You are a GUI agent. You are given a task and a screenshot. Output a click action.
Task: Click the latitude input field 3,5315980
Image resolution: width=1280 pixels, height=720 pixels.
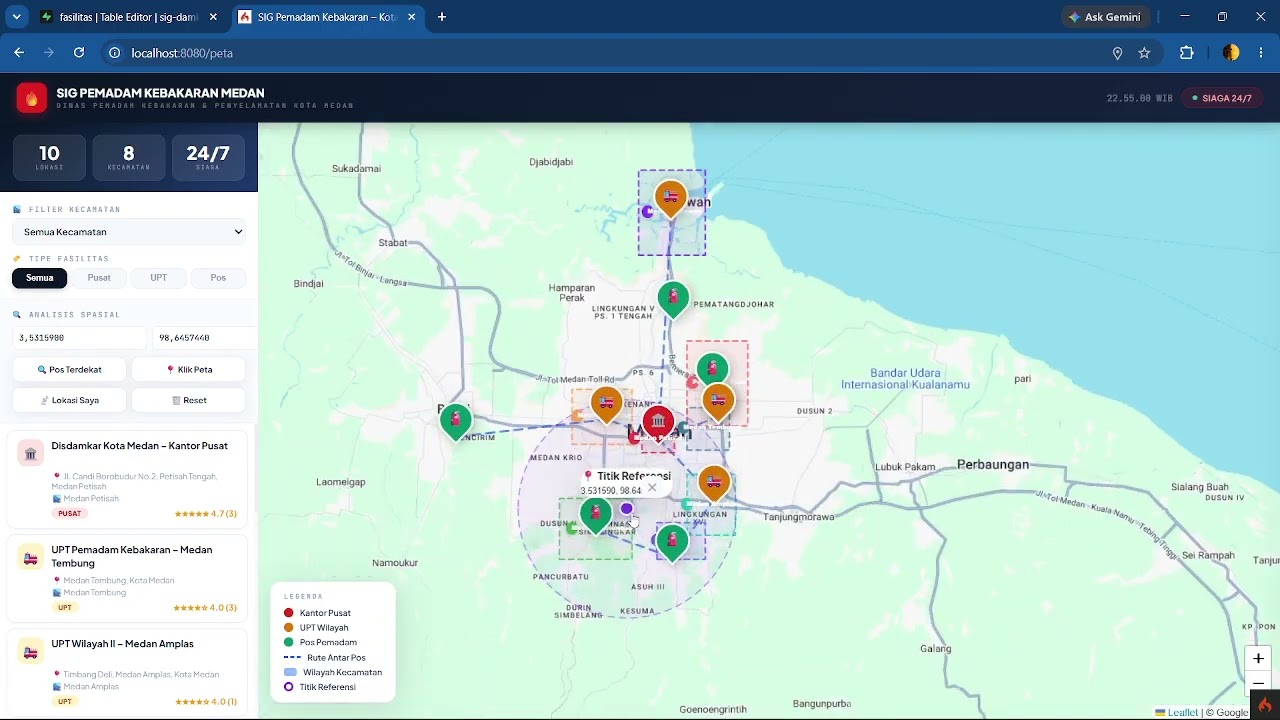tap(78, 338)
